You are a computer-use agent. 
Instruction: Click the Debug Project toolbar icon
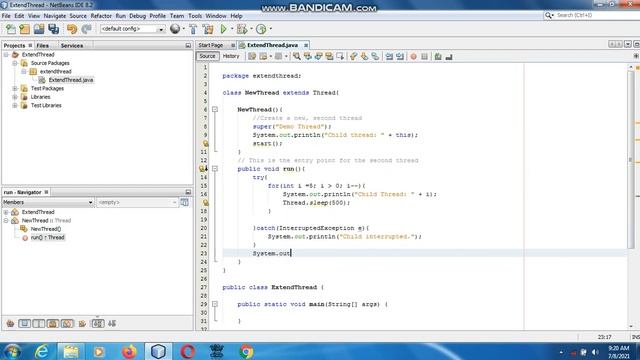(x=242, y=29)
